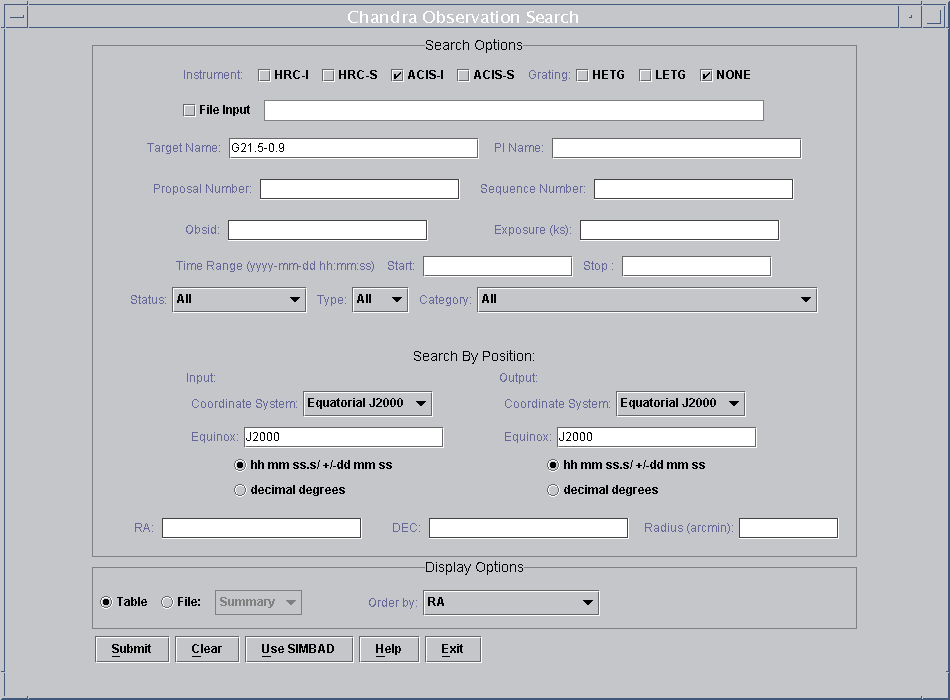The image size is (950, 700).
Task: Click the File Input path field
Action: pyautogui.click(x=514, y=110)
